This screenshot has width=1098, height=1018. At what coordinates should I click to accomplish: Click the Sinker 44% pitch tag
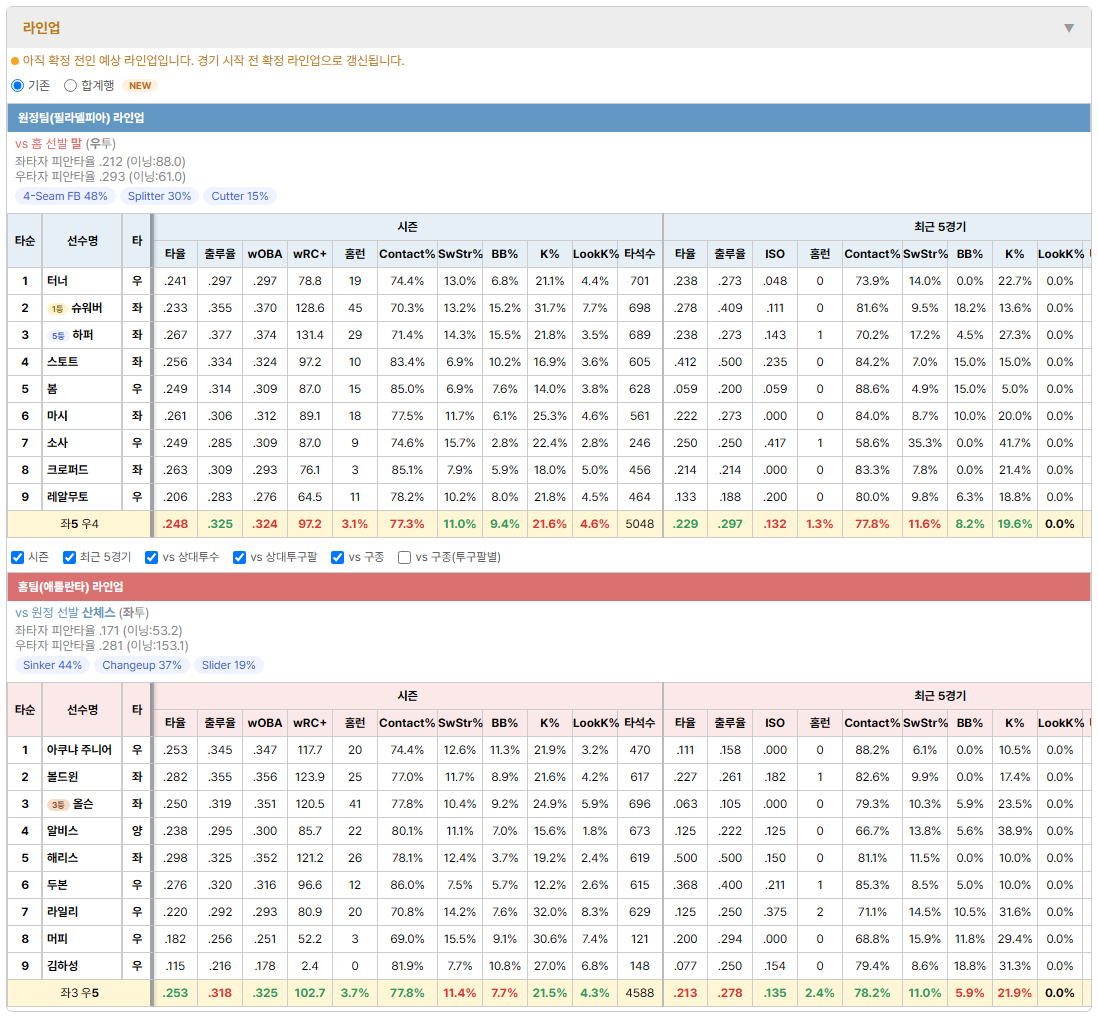pyautogui.click(x=53, y=665)
